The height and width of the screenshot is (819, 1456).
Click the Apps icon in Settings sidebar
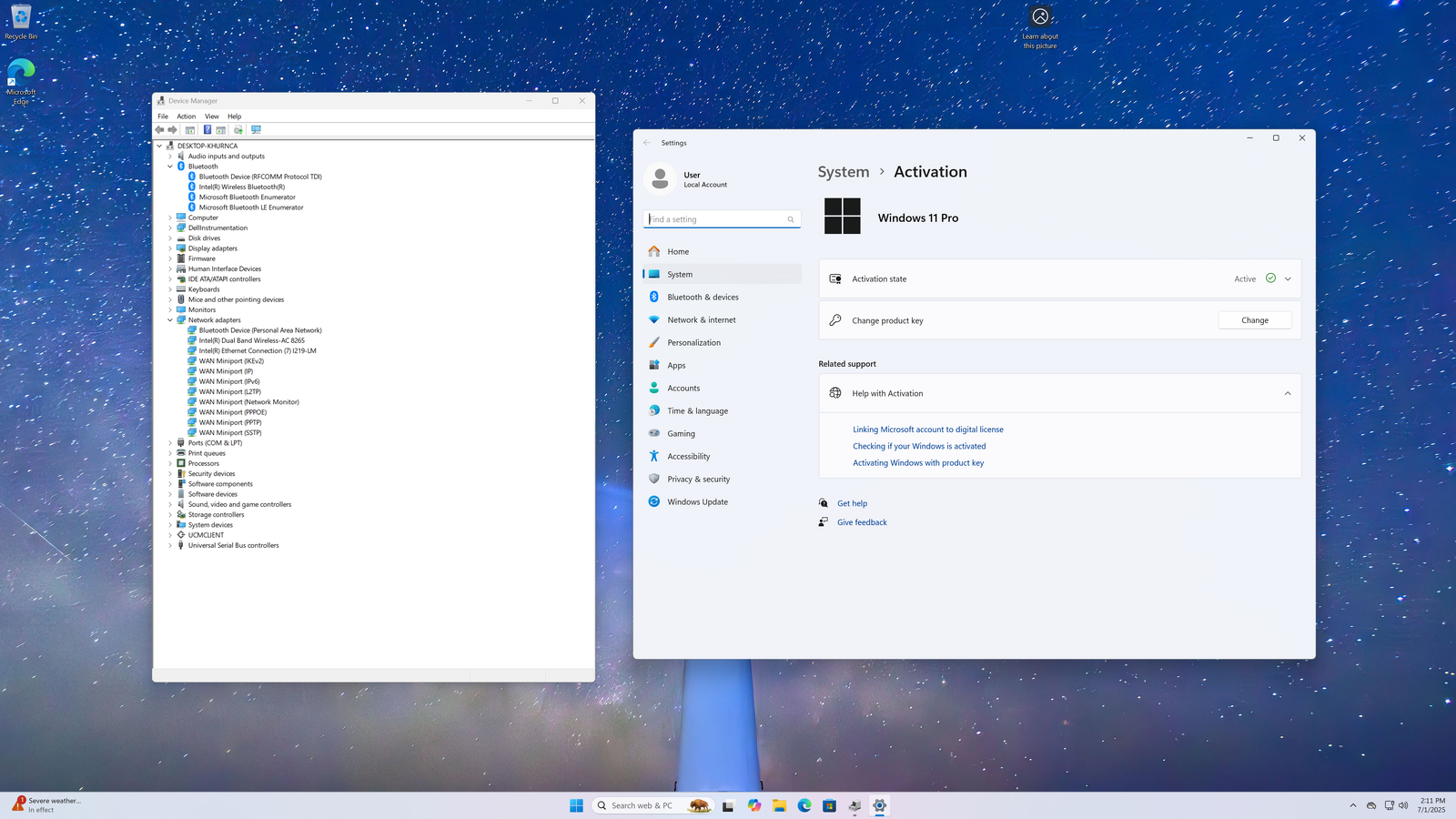[654, 365]
